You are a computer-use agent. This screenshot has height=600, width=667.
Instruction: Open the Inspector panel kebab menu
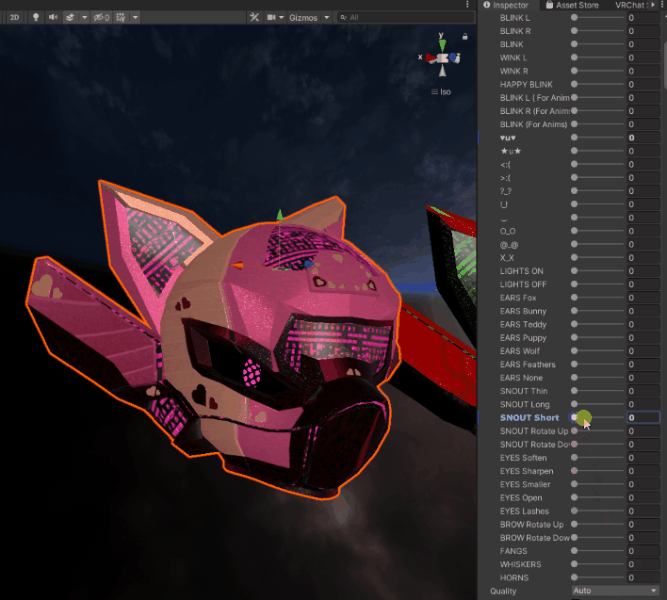tap(662, 5)
